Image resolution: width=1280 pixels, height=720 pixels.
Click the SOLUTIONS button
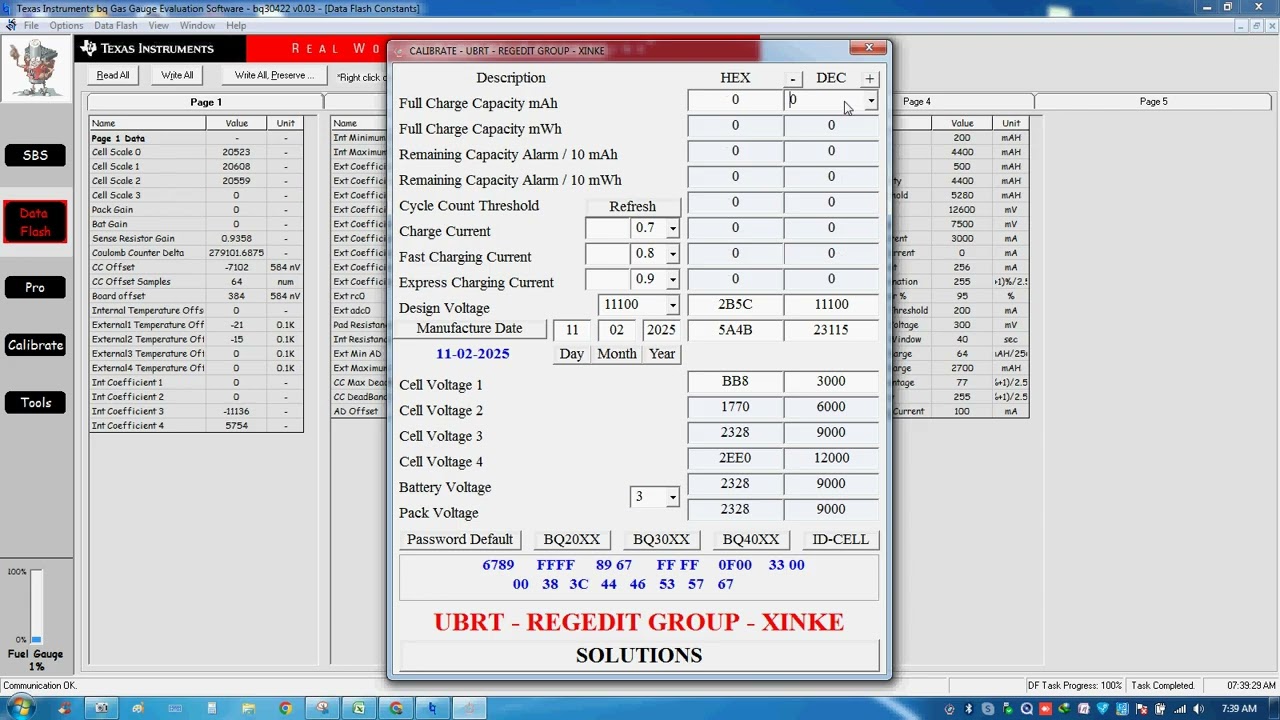[639, 656]
